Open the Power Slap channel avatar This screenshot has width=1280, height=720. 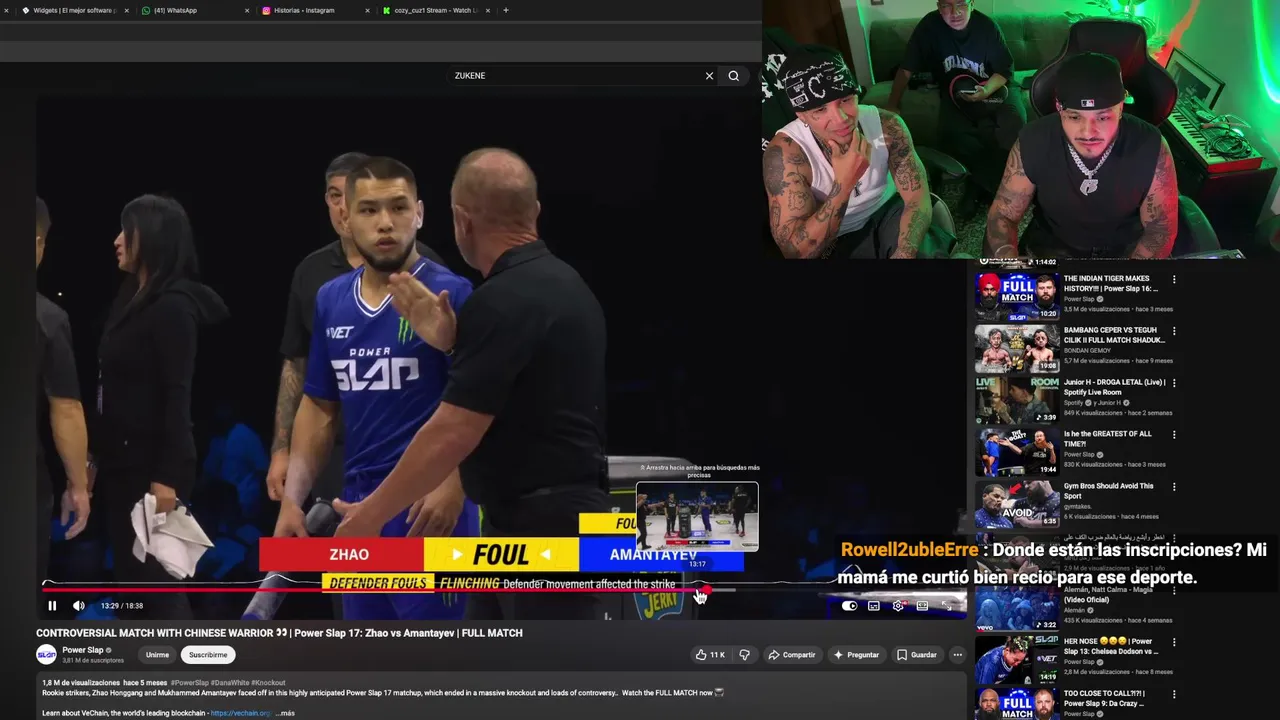(x=46, y=655)
